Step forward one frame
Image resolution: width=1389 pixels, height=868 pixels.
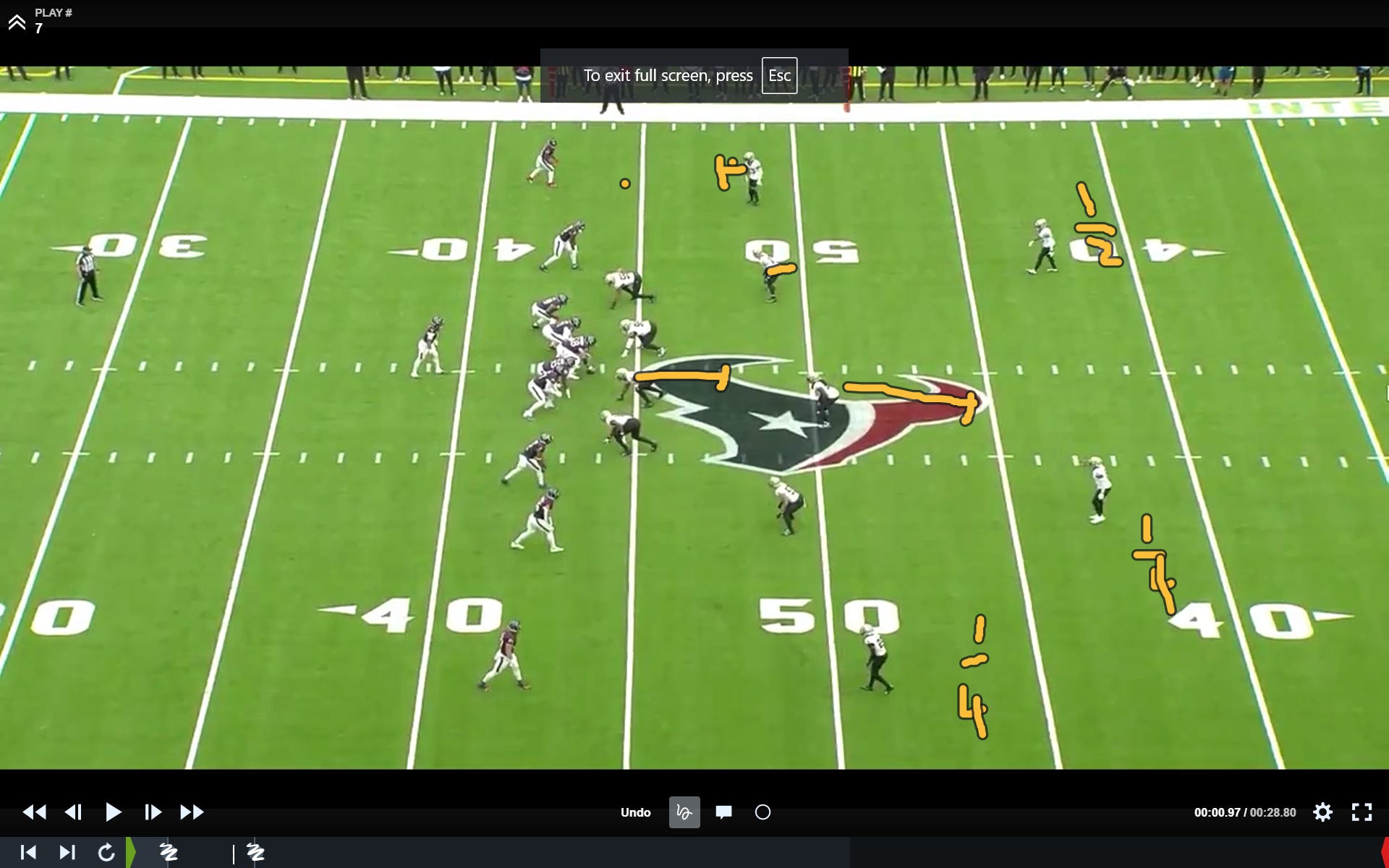point(152,812)
